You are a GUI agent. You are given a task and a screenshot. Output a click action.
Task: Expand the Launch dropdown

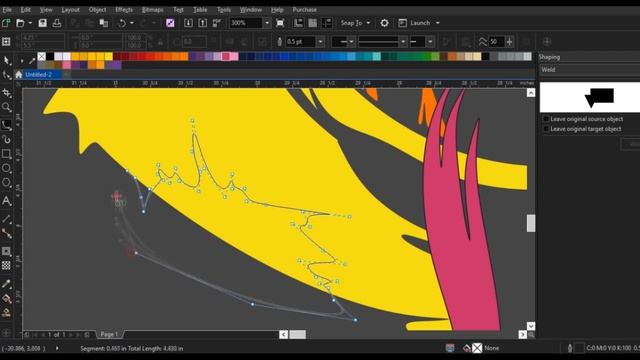point(438,23)
